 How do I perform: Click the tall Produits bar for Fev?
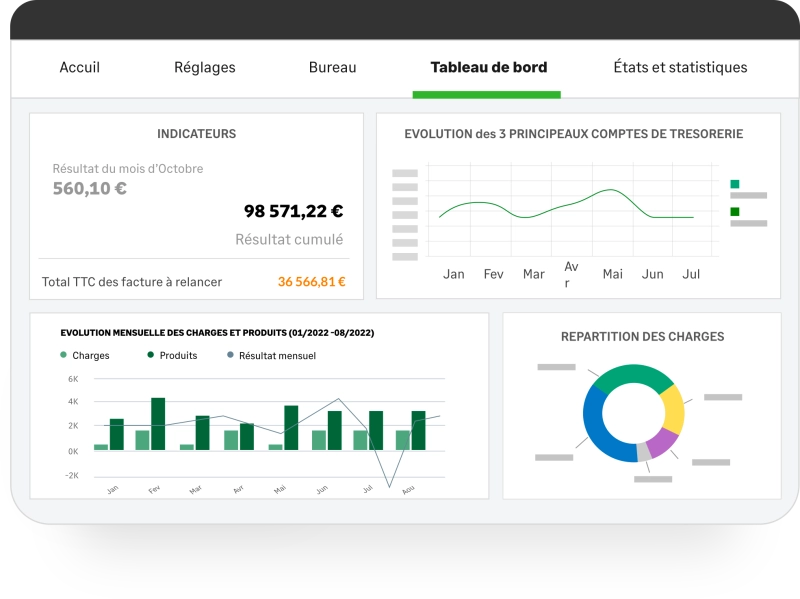pyautogui.click(x=158, y=424)
